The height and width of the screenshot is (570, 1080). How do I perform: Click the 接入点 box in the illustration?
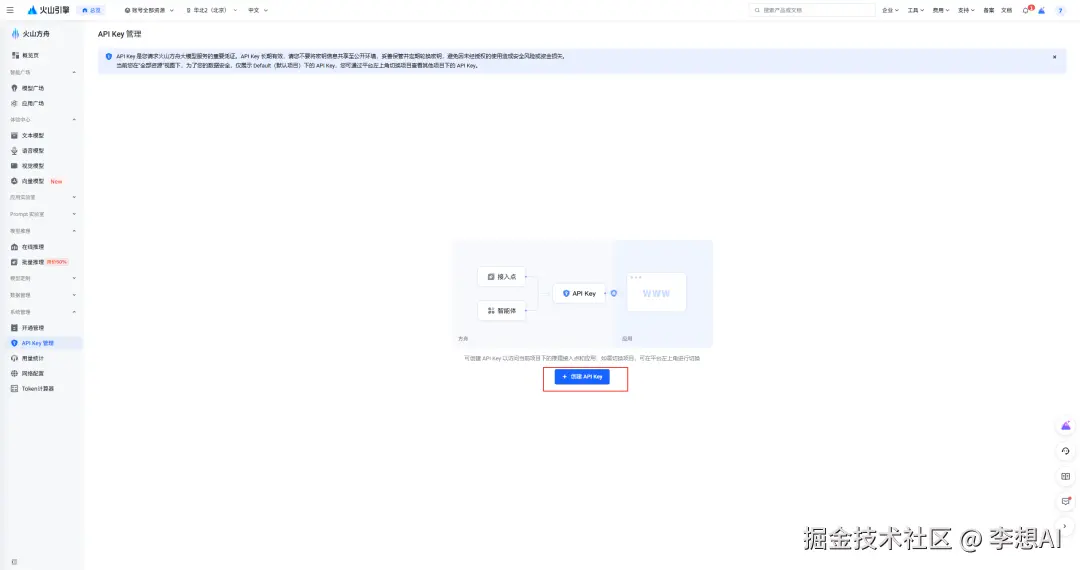point(501,277)
